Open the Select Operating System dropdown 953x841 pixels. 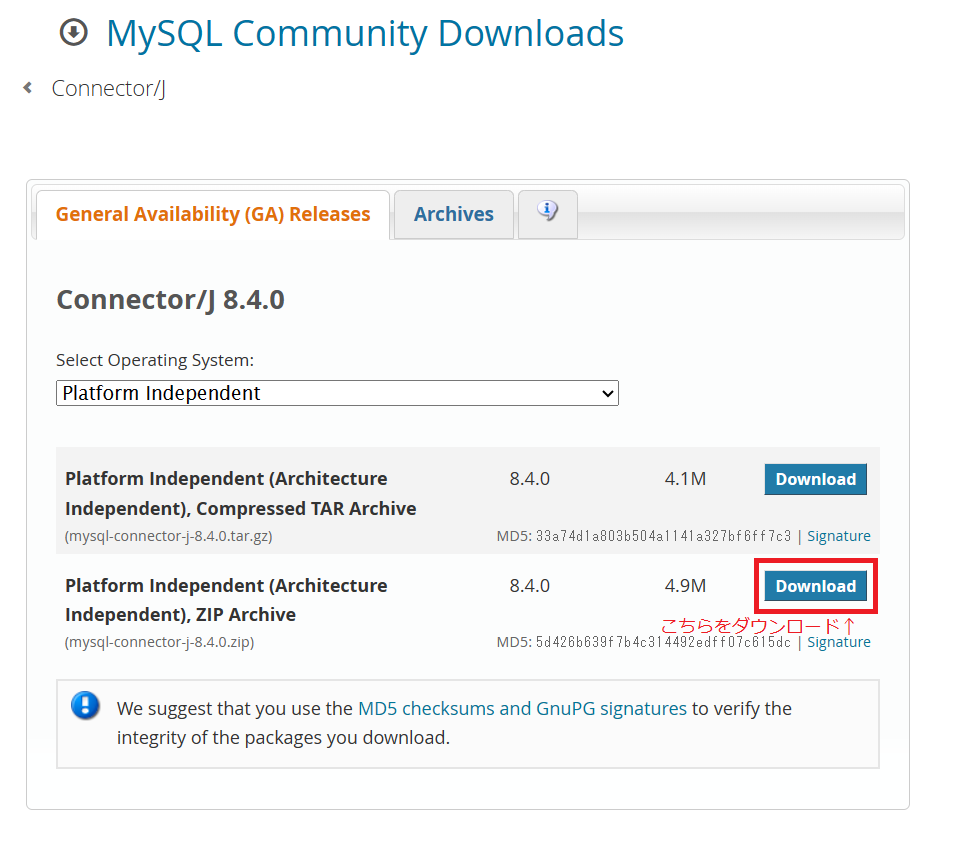[337, 393]
